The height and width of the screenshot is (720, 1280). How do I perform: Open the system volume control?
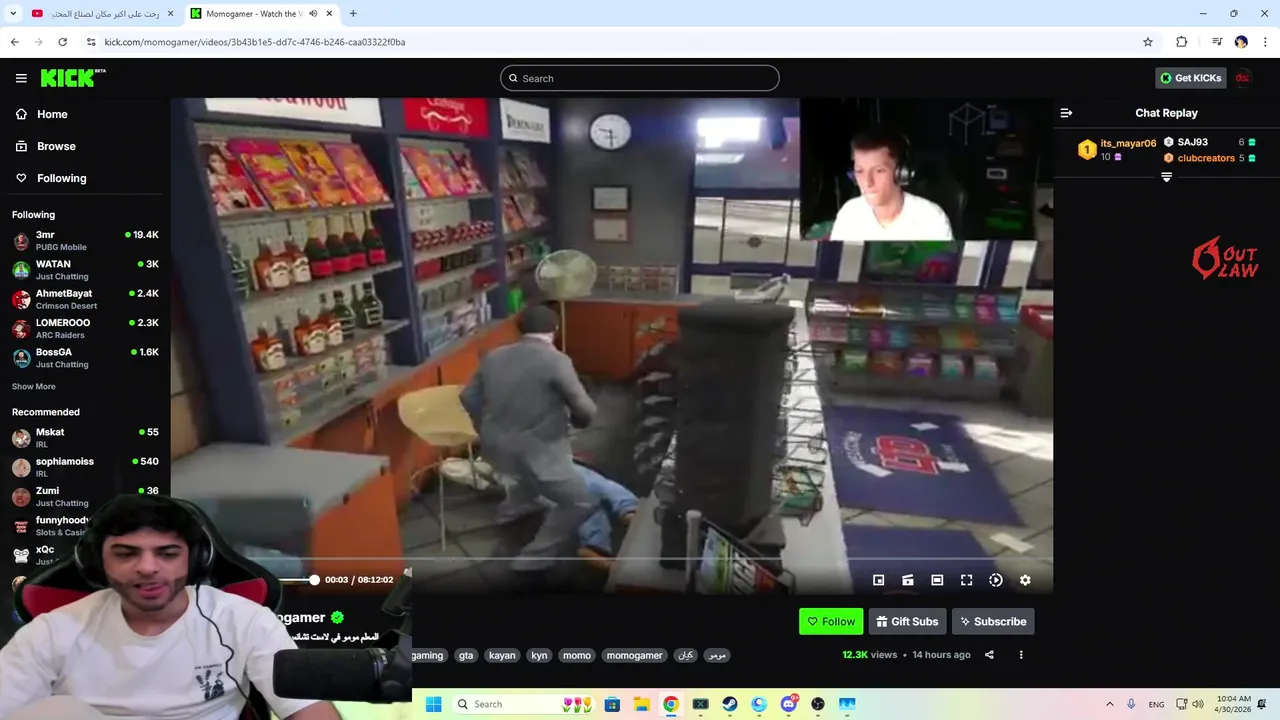point(1198,704)
